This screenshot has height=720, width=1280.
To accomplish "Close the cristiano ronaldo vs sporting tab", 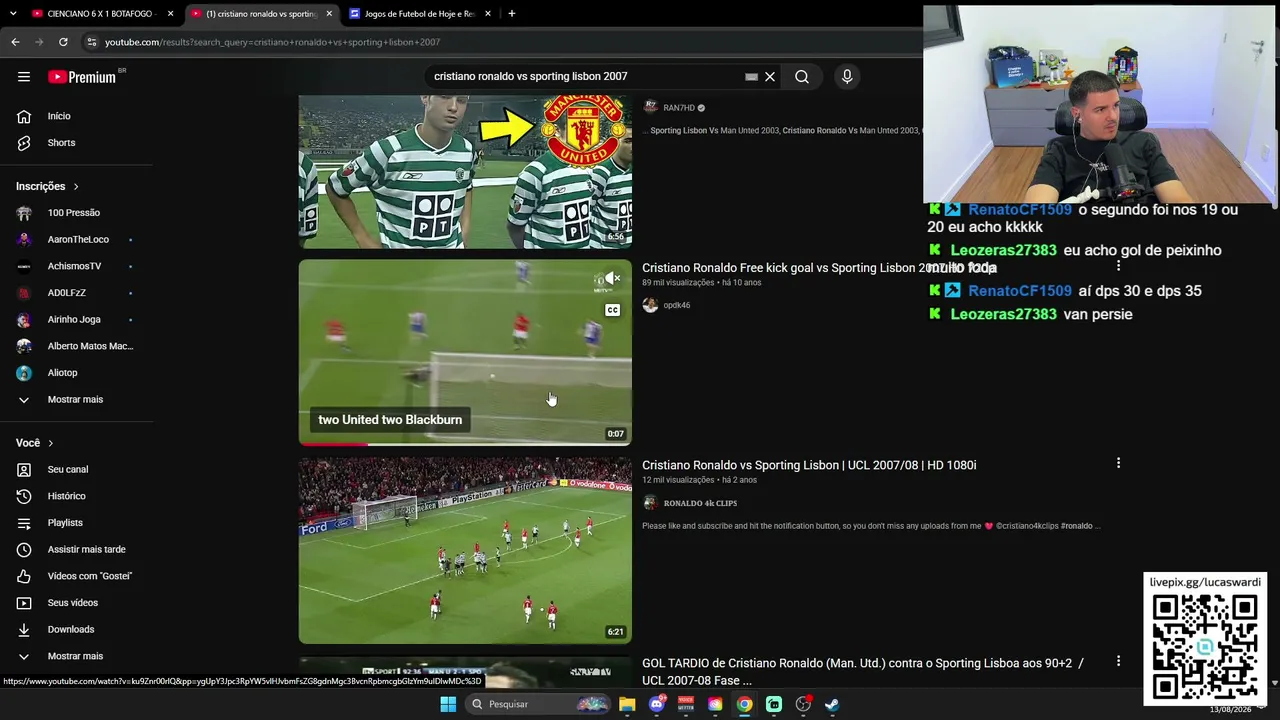I will pyautogui.click(x=329, y=14).
